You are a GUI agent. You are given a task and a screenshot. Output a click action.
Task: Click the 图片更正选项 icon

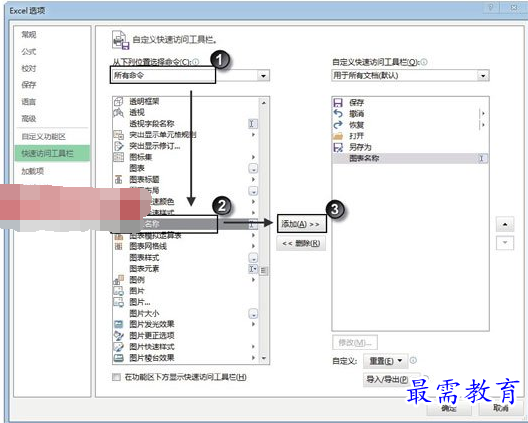click(118, 335)
